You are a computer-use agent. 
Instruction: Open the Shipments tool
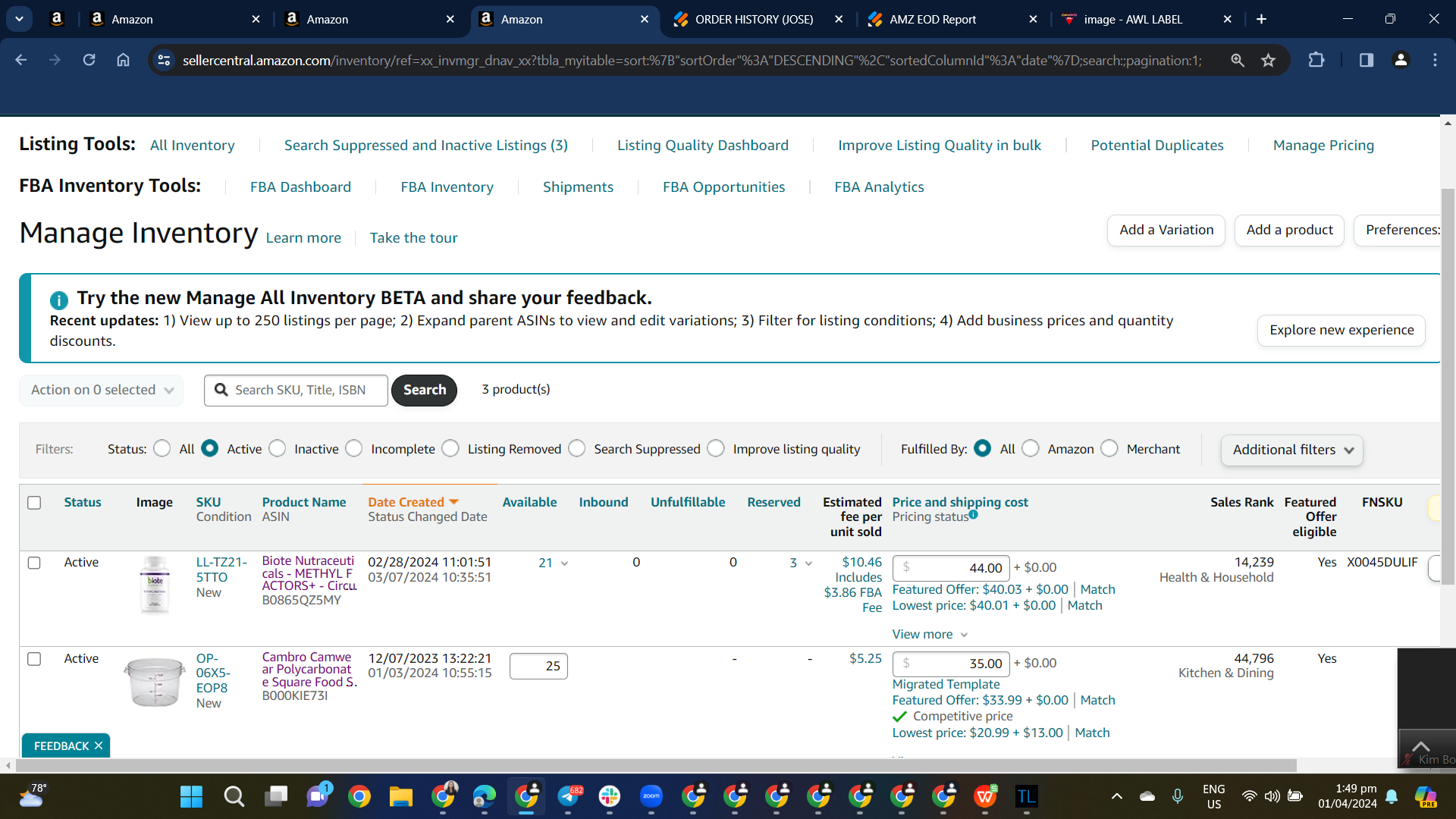point(578,187)
